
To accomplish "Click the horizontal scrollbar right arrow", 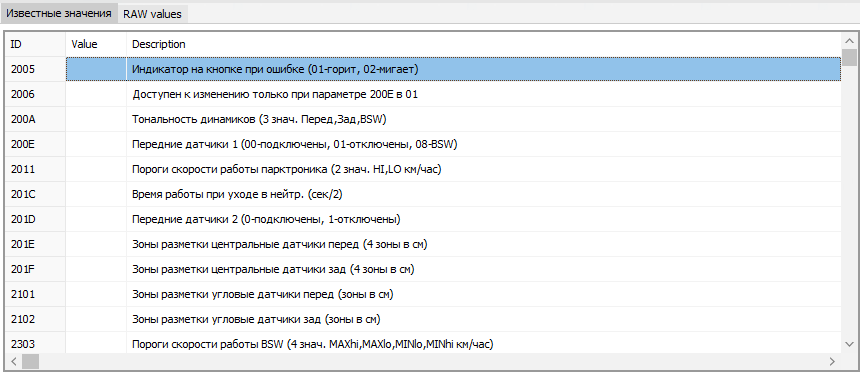I will (x=832, y=361).
